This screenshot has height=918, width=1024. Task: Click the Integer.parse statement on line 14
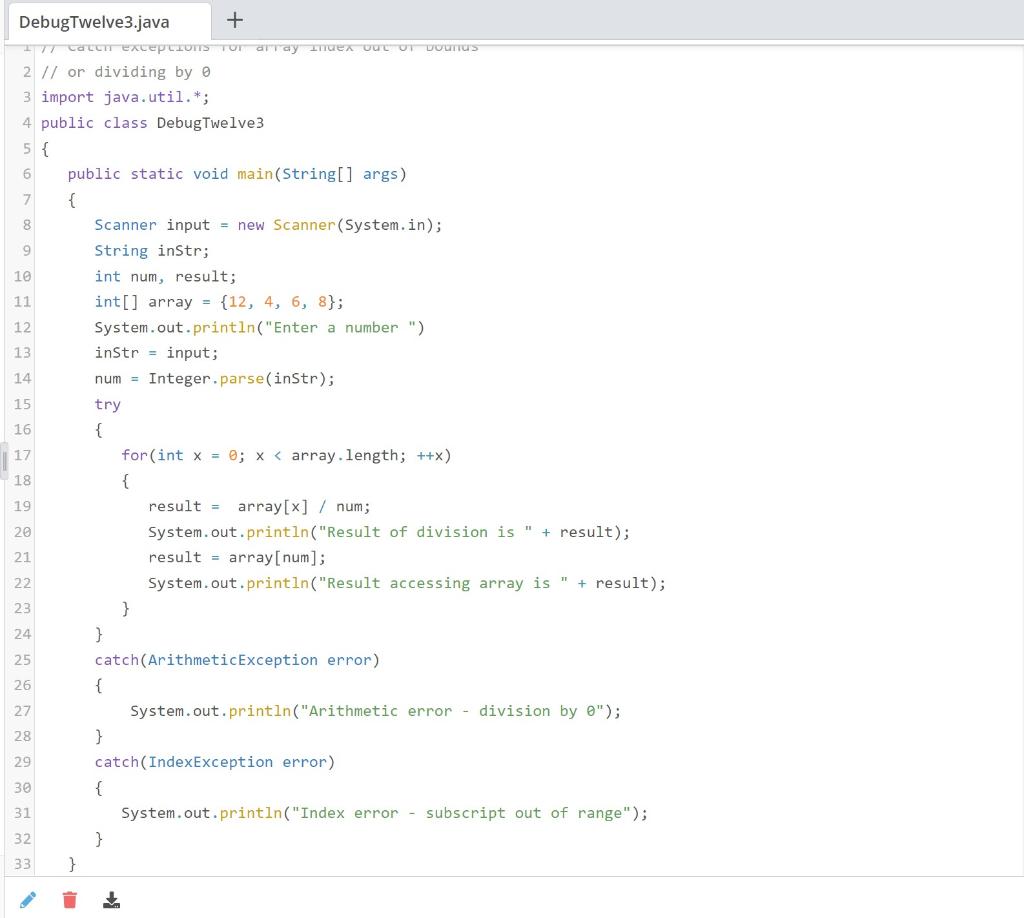214,378
